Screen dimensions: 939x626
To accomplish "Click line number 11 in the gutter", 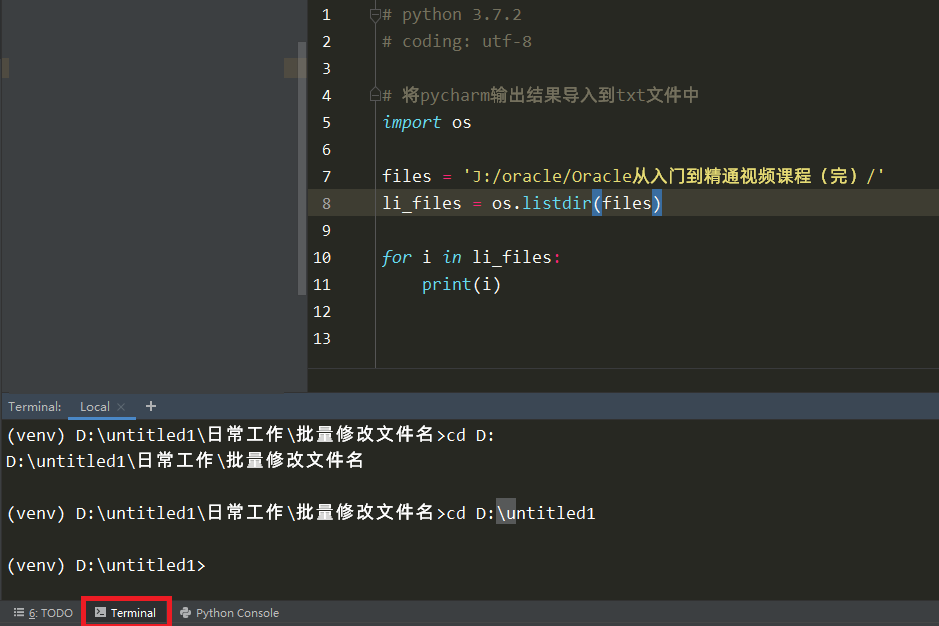I will (322, 284).
